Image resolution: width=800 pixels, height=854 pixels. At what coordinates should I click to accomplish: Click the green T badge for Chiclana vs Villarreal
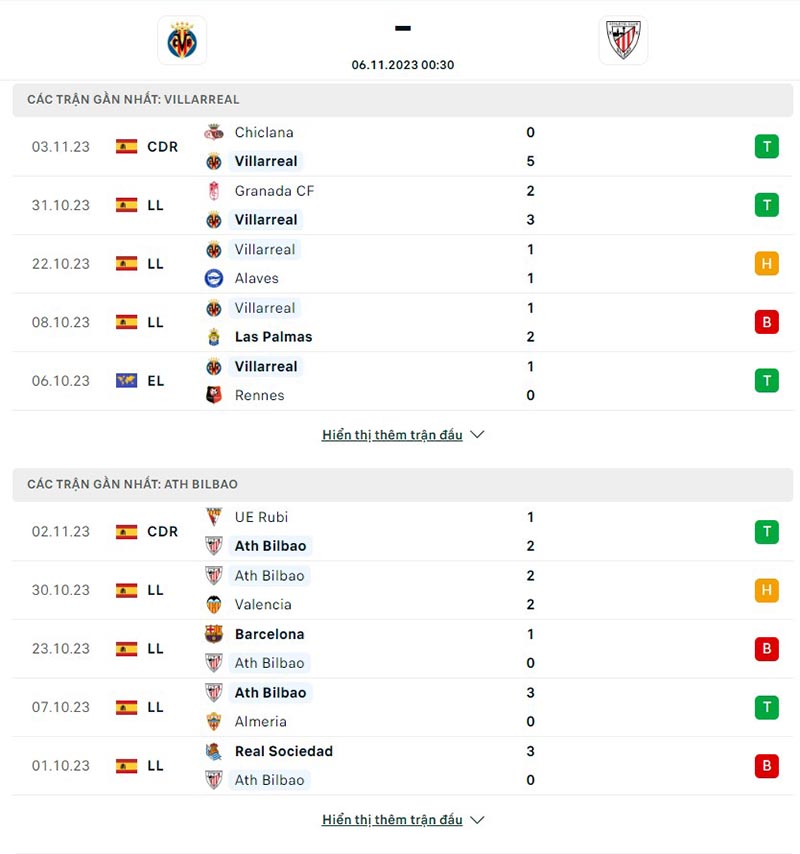coord(766,146)
